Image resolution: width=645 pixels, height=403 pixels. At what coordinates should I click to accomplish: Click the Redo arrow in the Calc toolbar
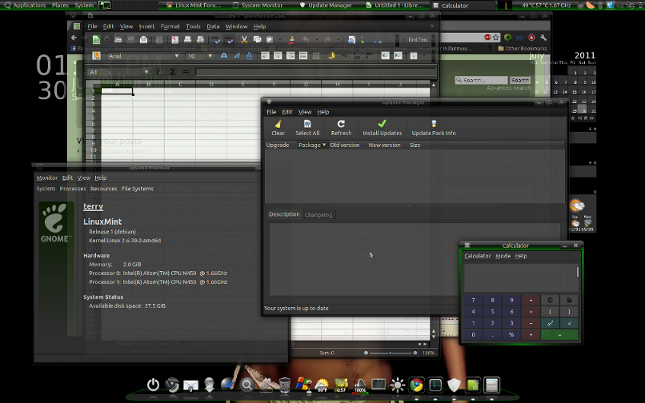click(328, 39)
